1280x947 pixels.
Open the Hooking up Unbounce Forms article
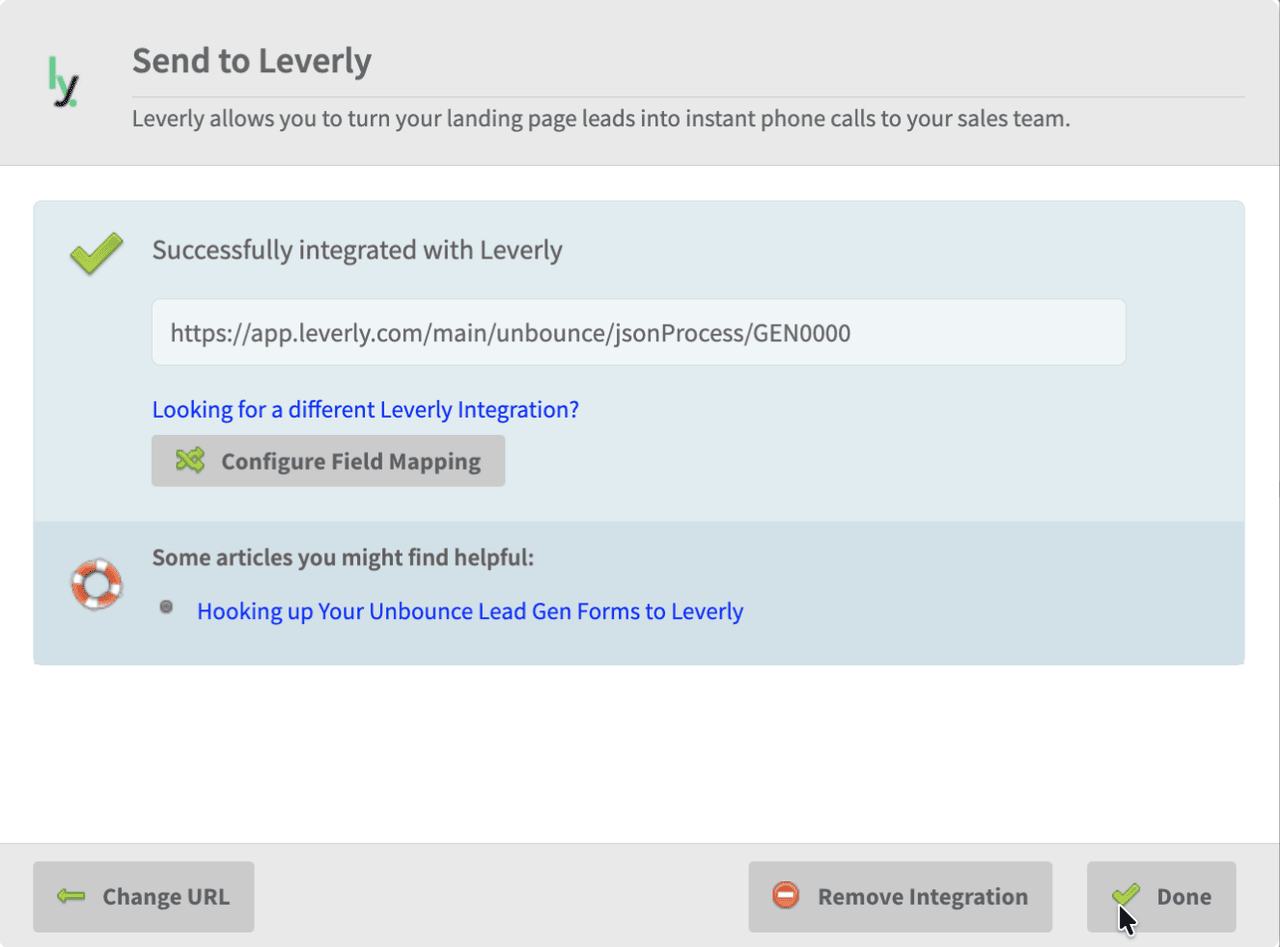(x=470, y=611)
